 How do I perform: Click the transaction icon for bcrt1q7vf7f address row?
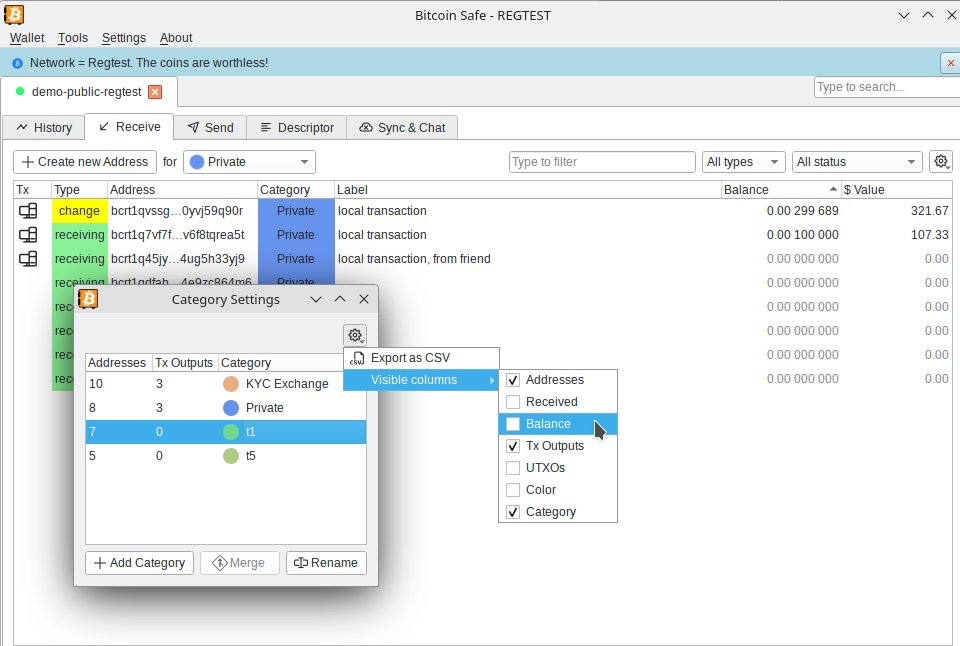coord(28,235)
